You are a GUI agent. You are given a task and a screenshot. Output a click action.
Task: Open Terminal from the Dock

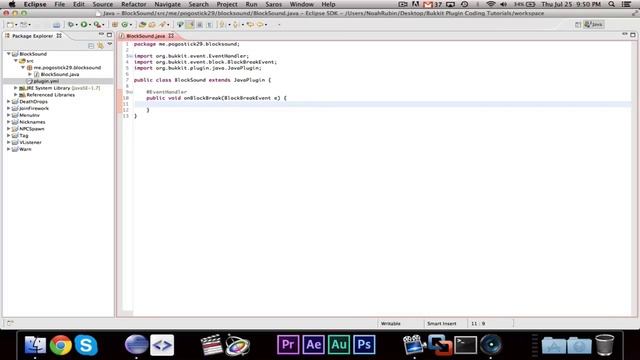point(466,345)
